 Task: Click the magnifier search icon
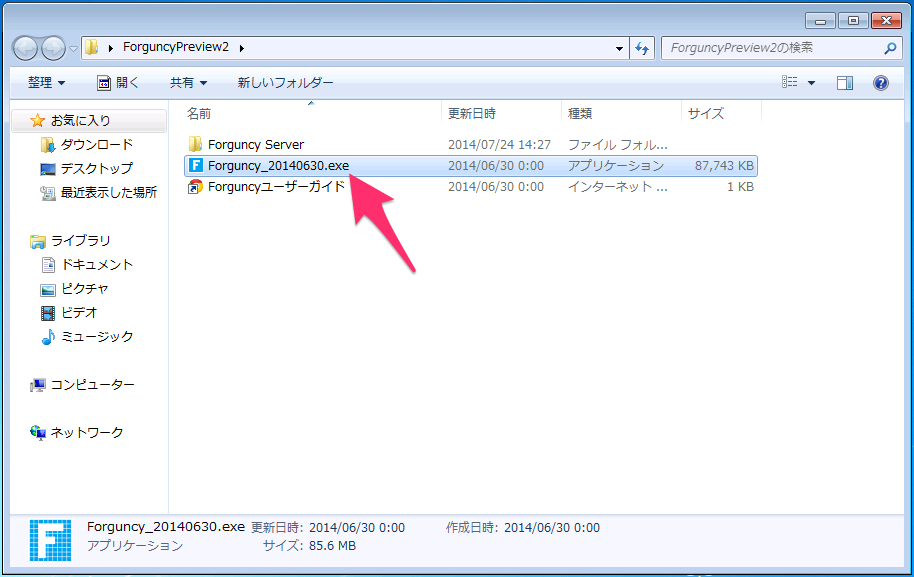890,48
